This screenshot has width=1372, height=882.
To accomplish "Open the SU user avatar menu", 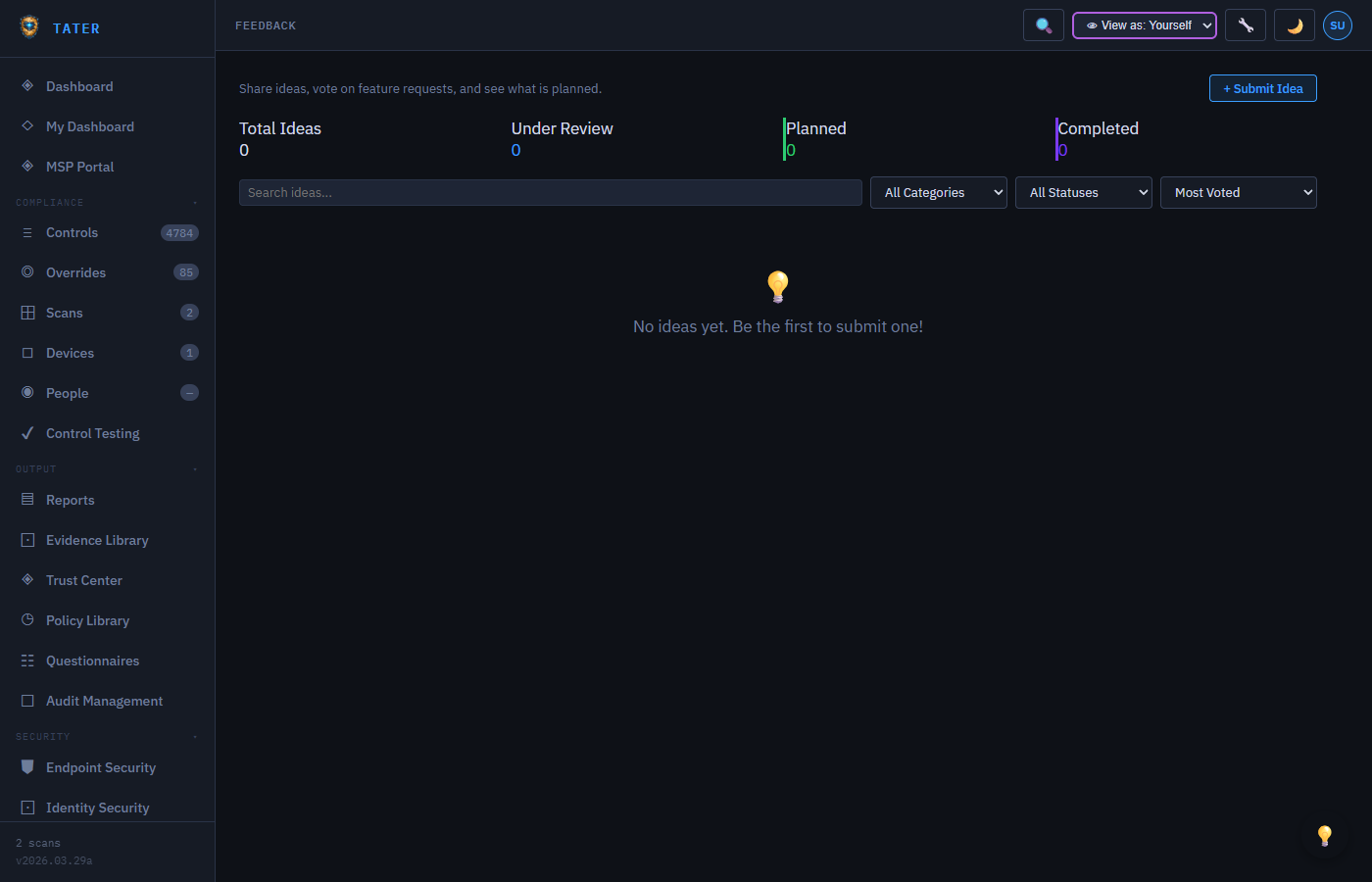I will click(1338, 25).
